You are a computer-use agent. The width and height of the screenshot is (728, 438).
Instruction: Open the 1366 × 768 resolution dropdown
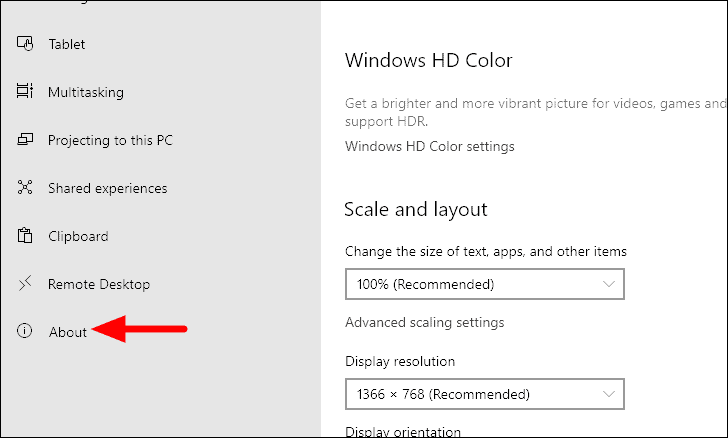point(485,394)
